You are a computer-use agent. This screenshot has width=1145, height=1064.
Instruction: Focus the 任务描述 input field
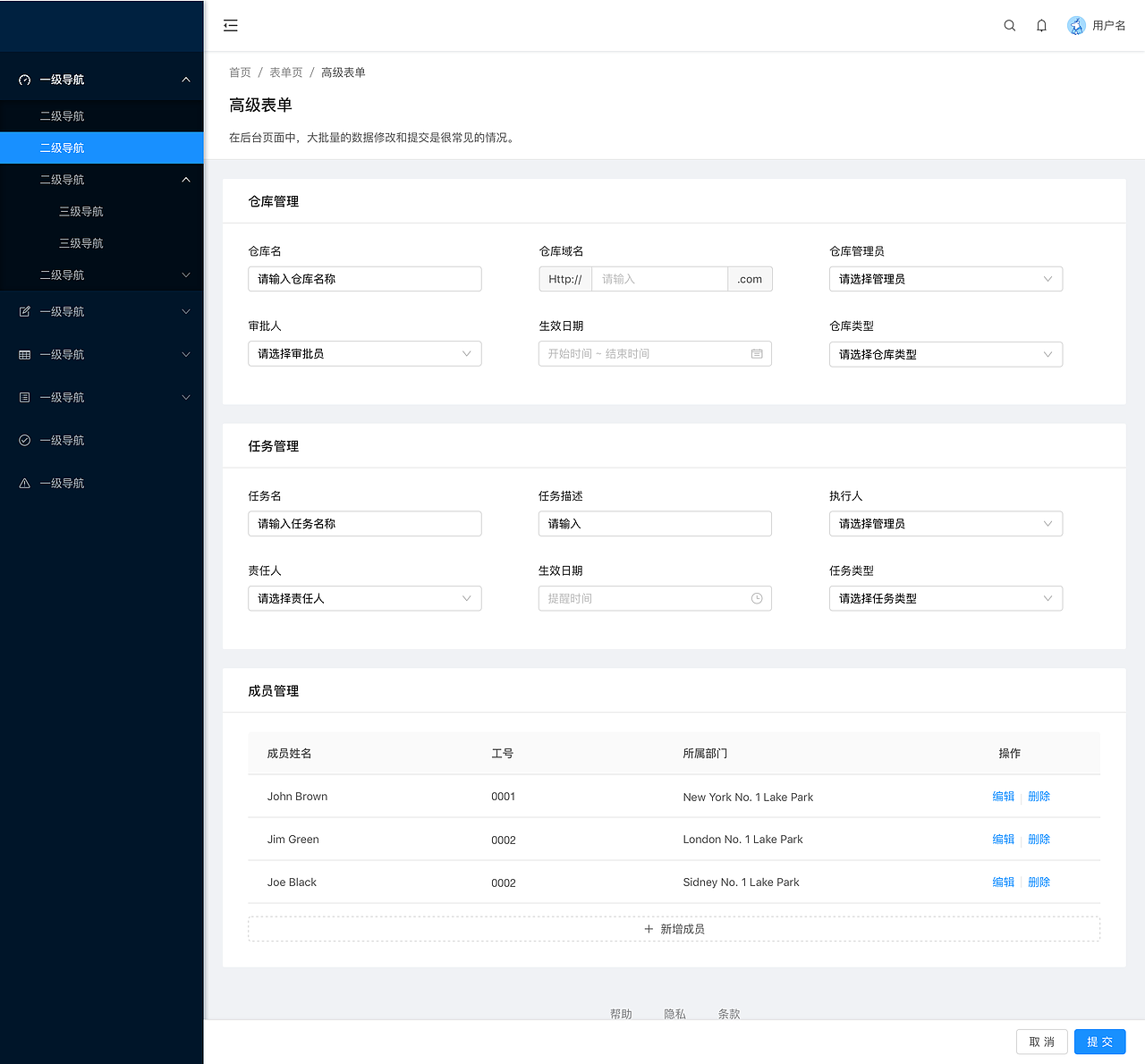click(x=655, y=524)
